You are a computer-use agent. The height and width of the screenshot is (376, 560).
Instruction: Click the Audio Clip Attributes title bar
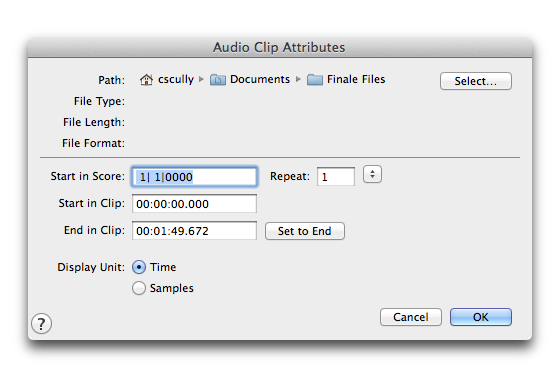click(280, 47)
